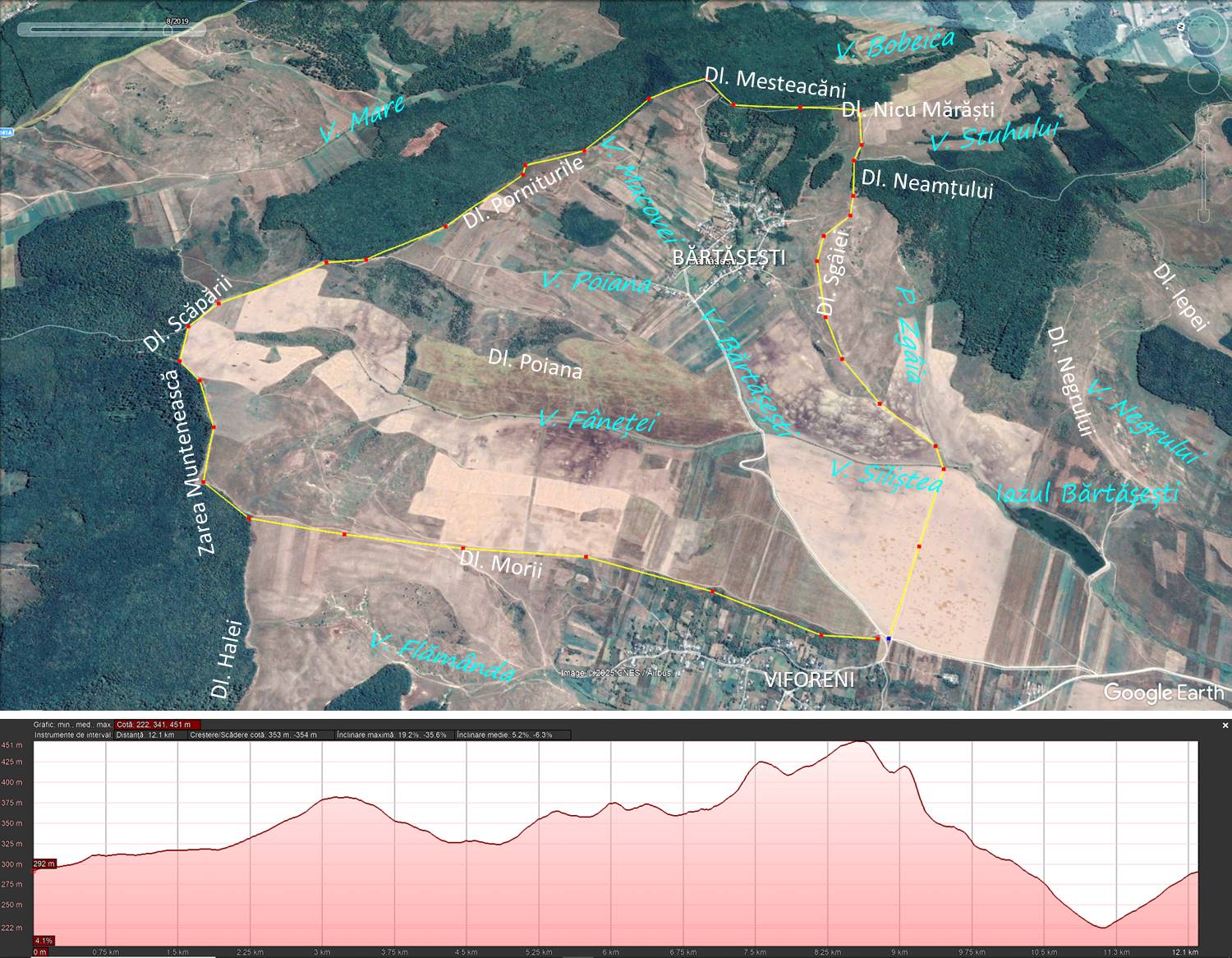Click the North compass marker
Screen dimensions: 1232x958
1180,27
